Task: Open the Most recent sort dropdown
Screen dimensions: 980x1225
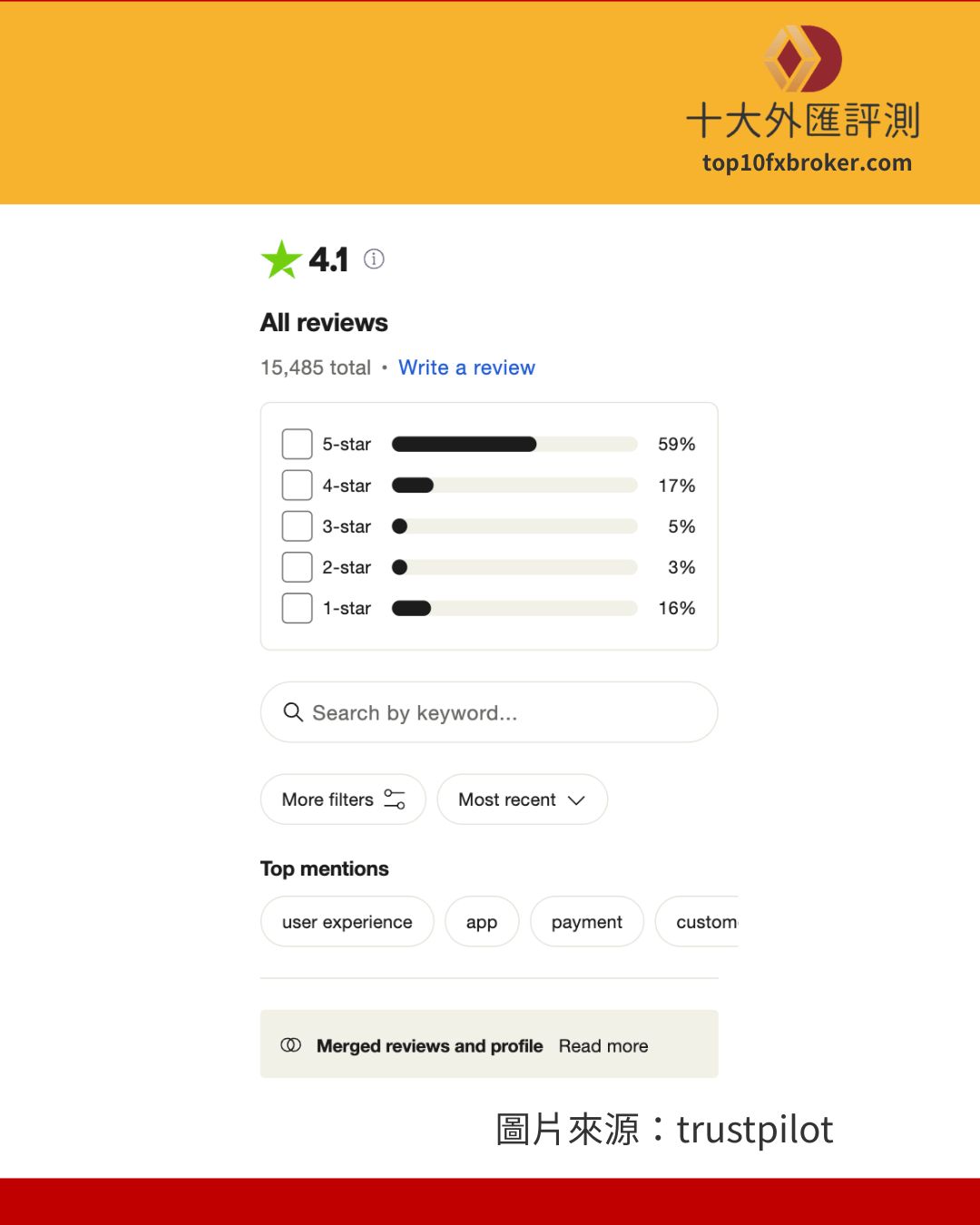Action: point(522,799)
